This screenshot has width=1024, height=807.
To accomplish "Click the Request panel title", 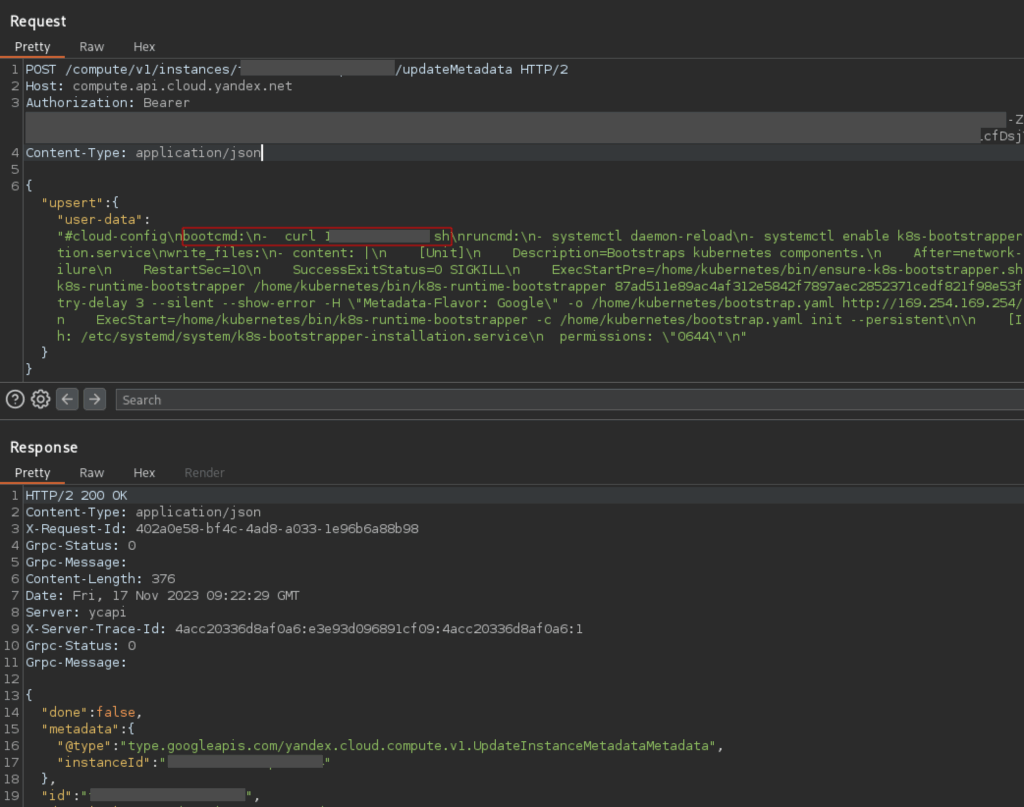I will tap(38, 22).
